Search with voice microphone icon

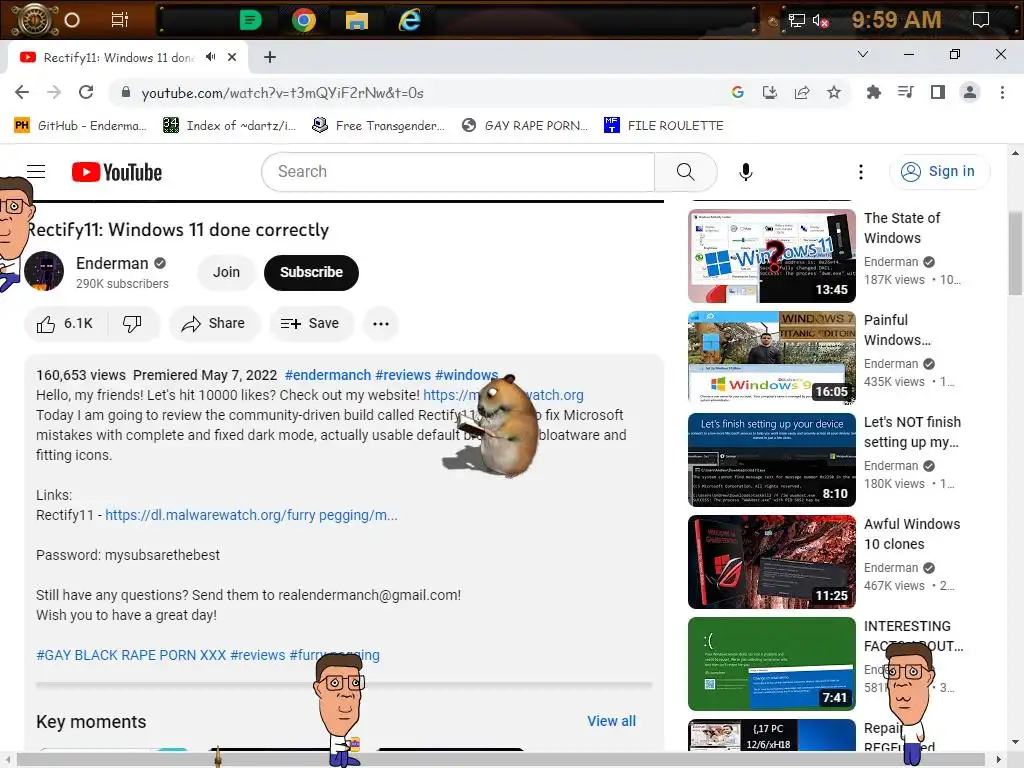click(x=745, y=172)
